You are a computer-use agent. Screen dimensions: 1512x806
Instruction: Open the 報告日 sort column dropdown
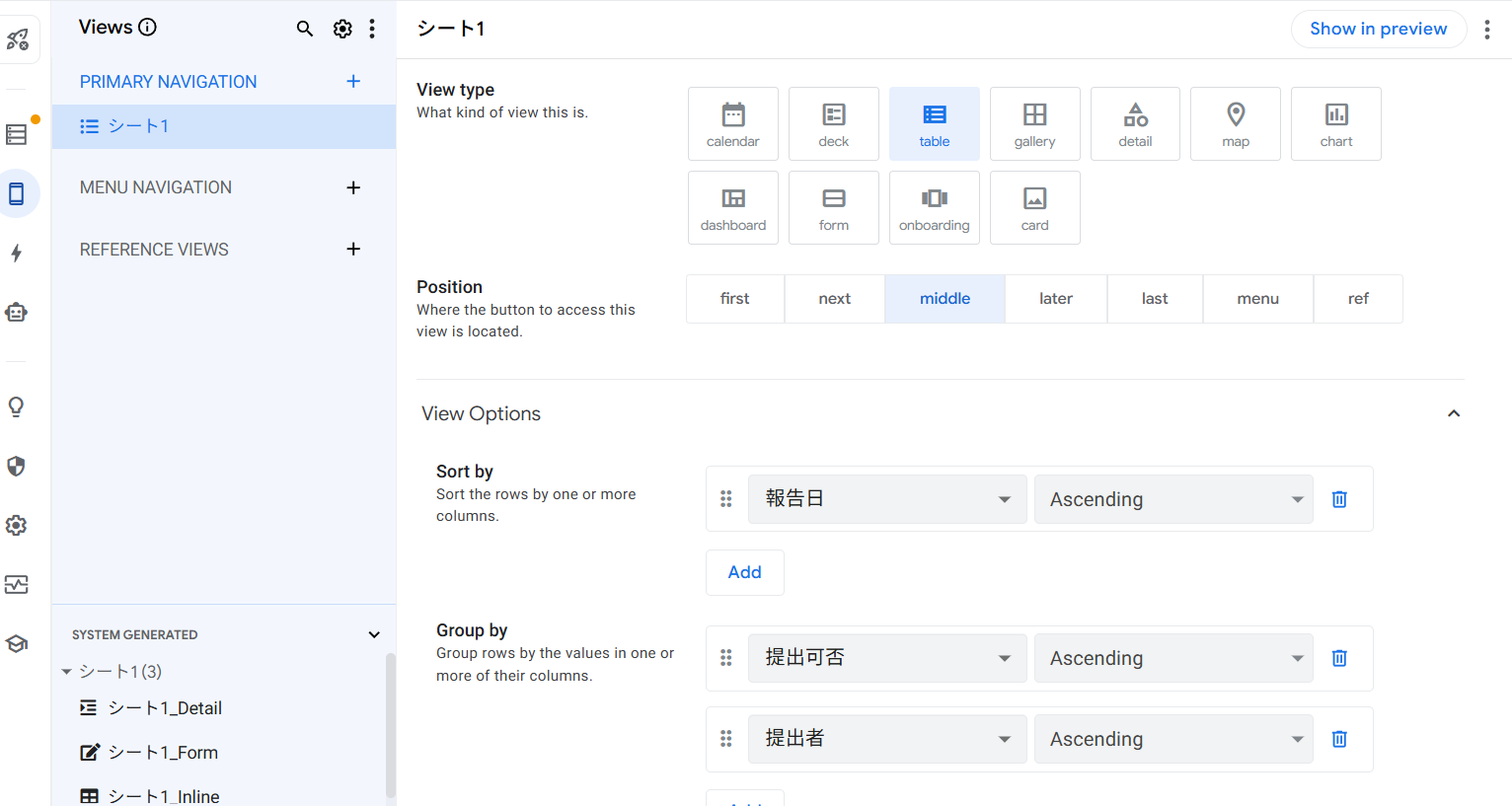pyautogui.click(x=887, y=499)
